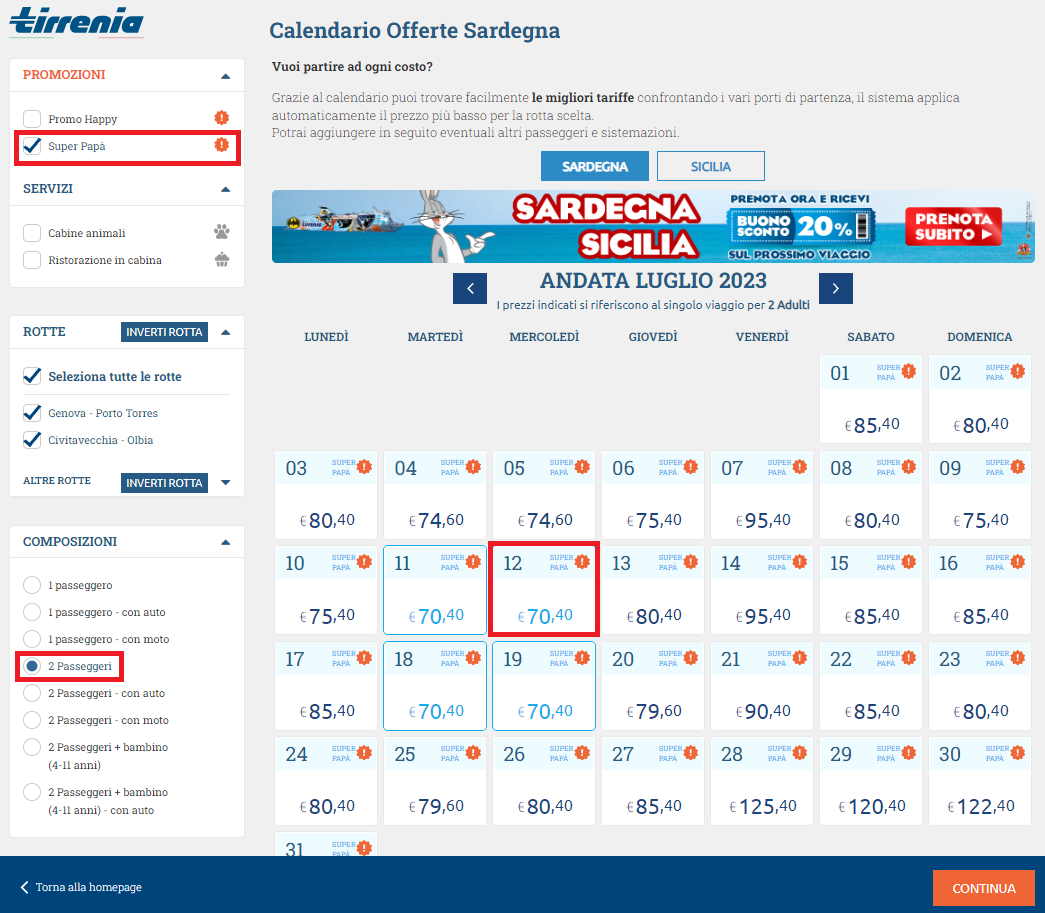Choose 2 Passeggeri - con moto
The width and height of the screenshot is (1045, 913).
32,720
